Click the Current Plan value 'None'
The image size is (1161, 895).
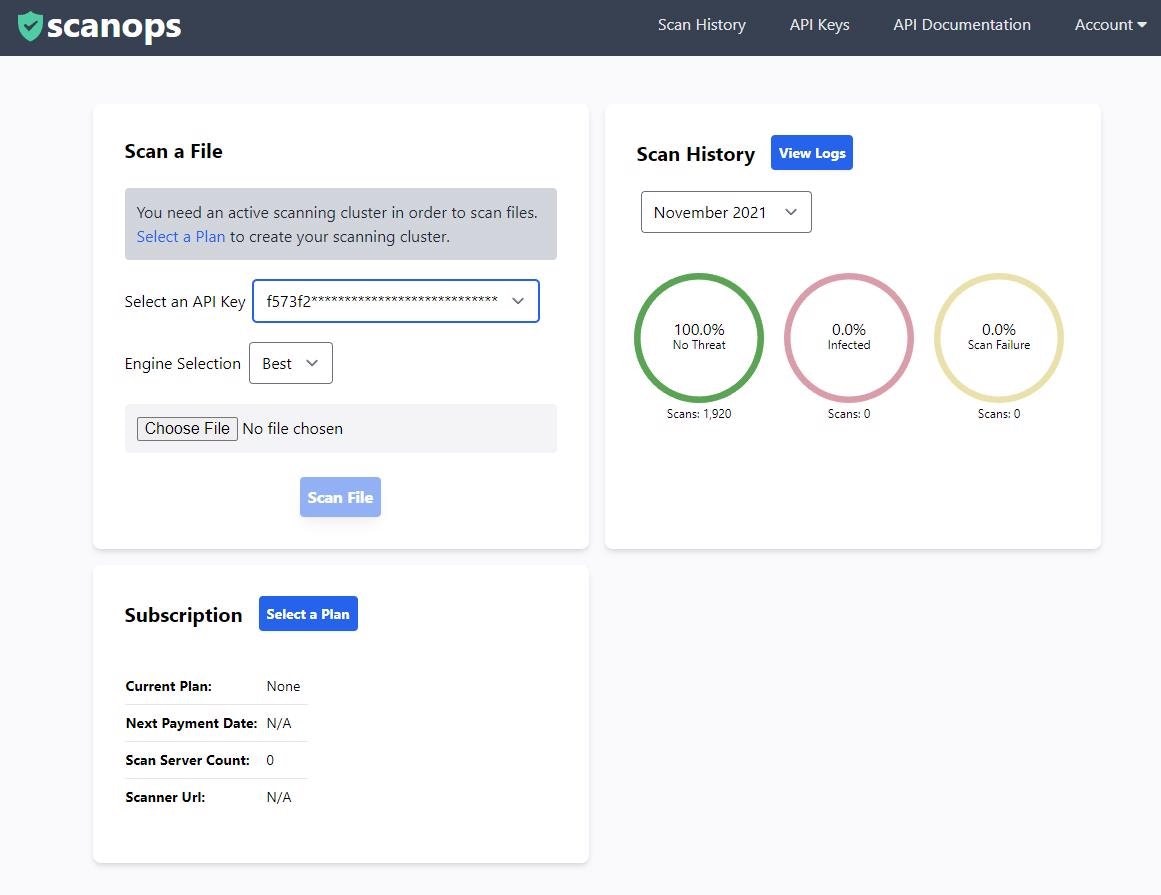pos(283,686)
